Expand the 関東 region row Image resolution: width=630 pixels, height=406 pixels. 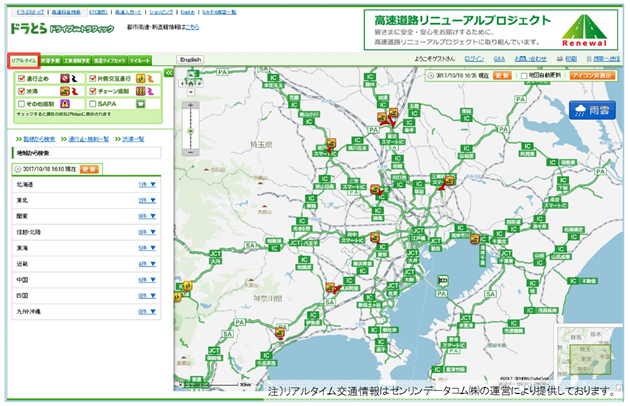[152, 215]
